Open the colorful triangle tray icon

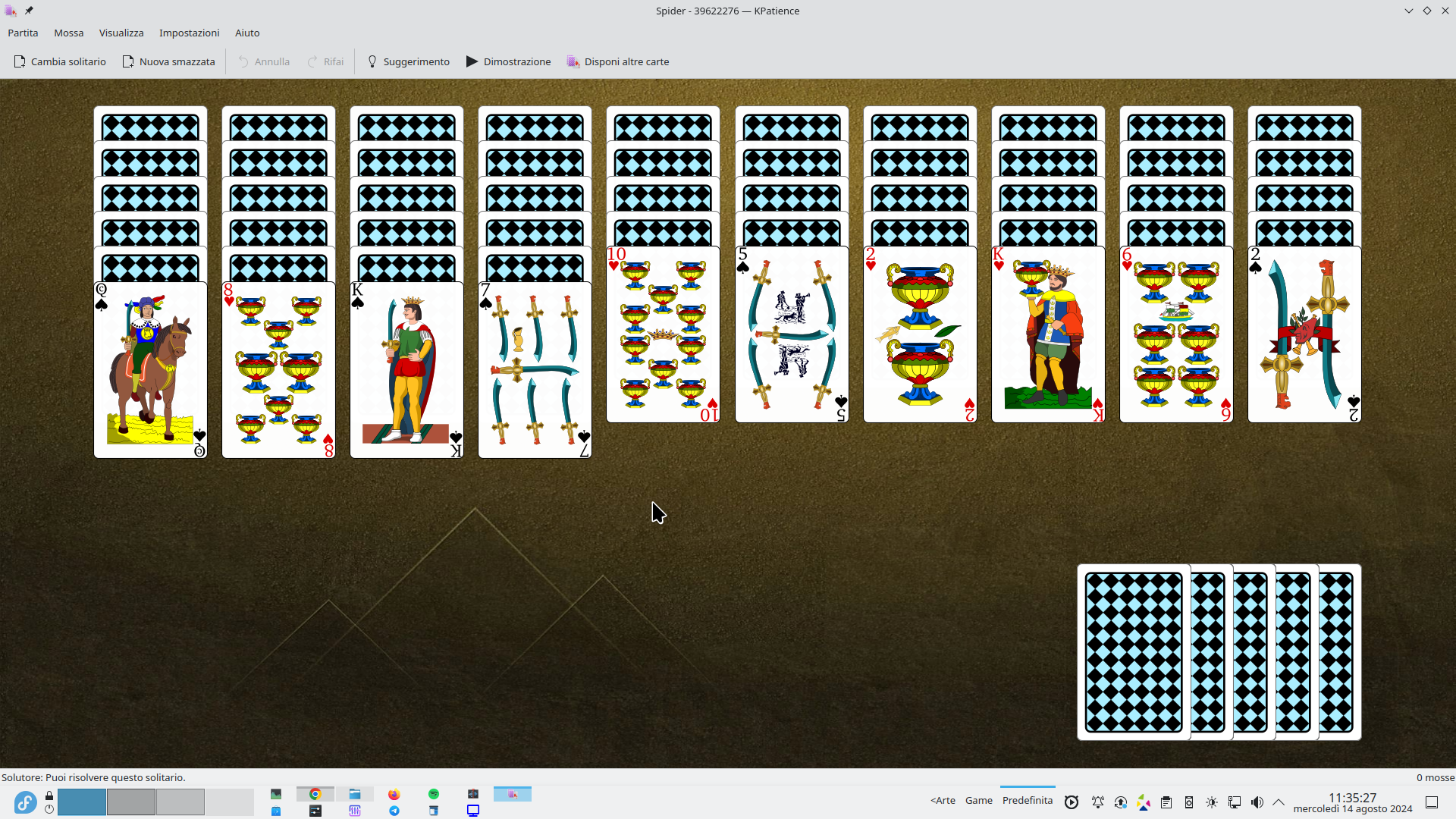click(1144, 802)
